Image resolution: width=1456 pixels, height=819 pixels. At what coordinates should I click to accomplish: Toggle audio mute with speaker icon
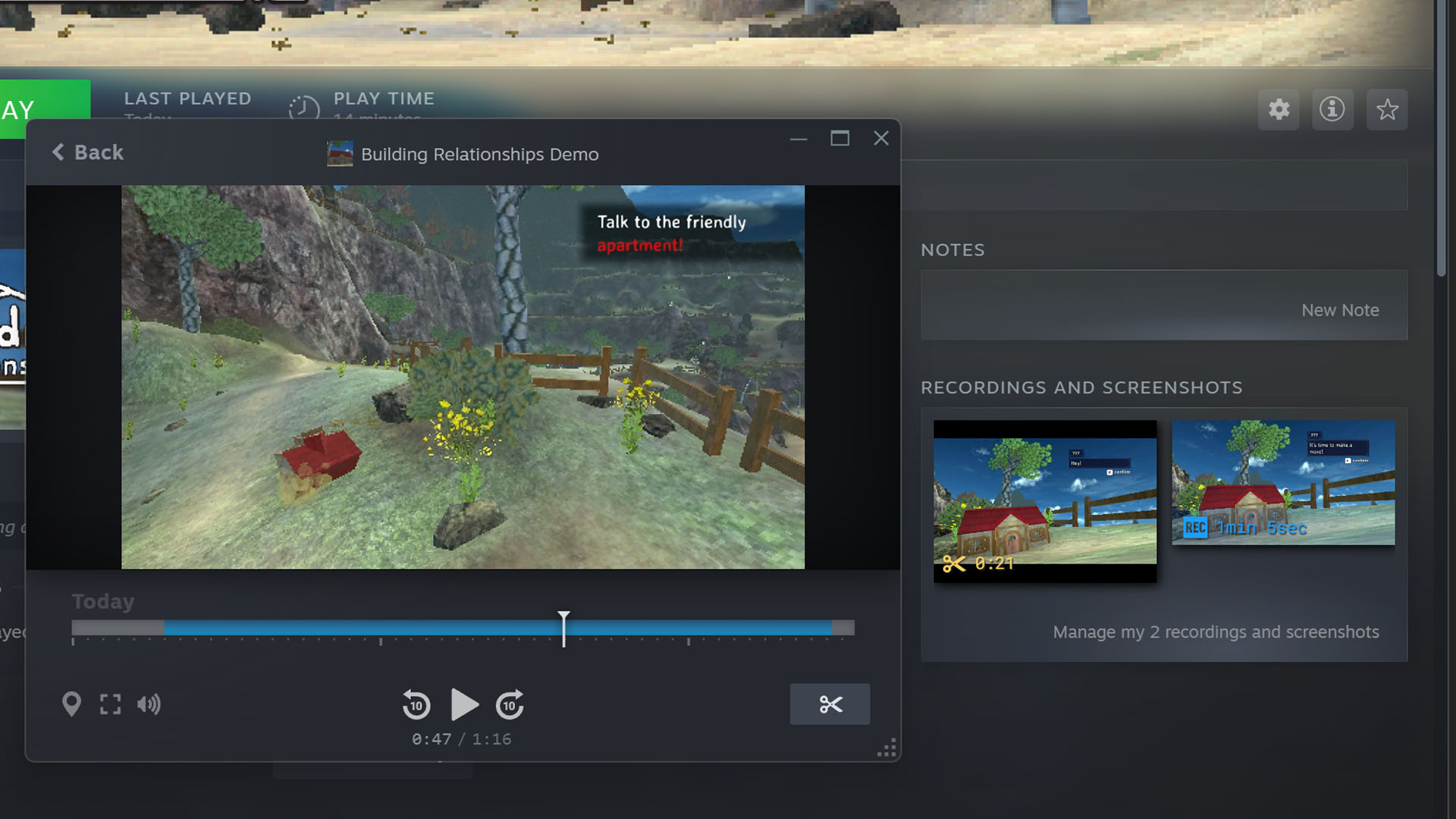click(149, 704)
